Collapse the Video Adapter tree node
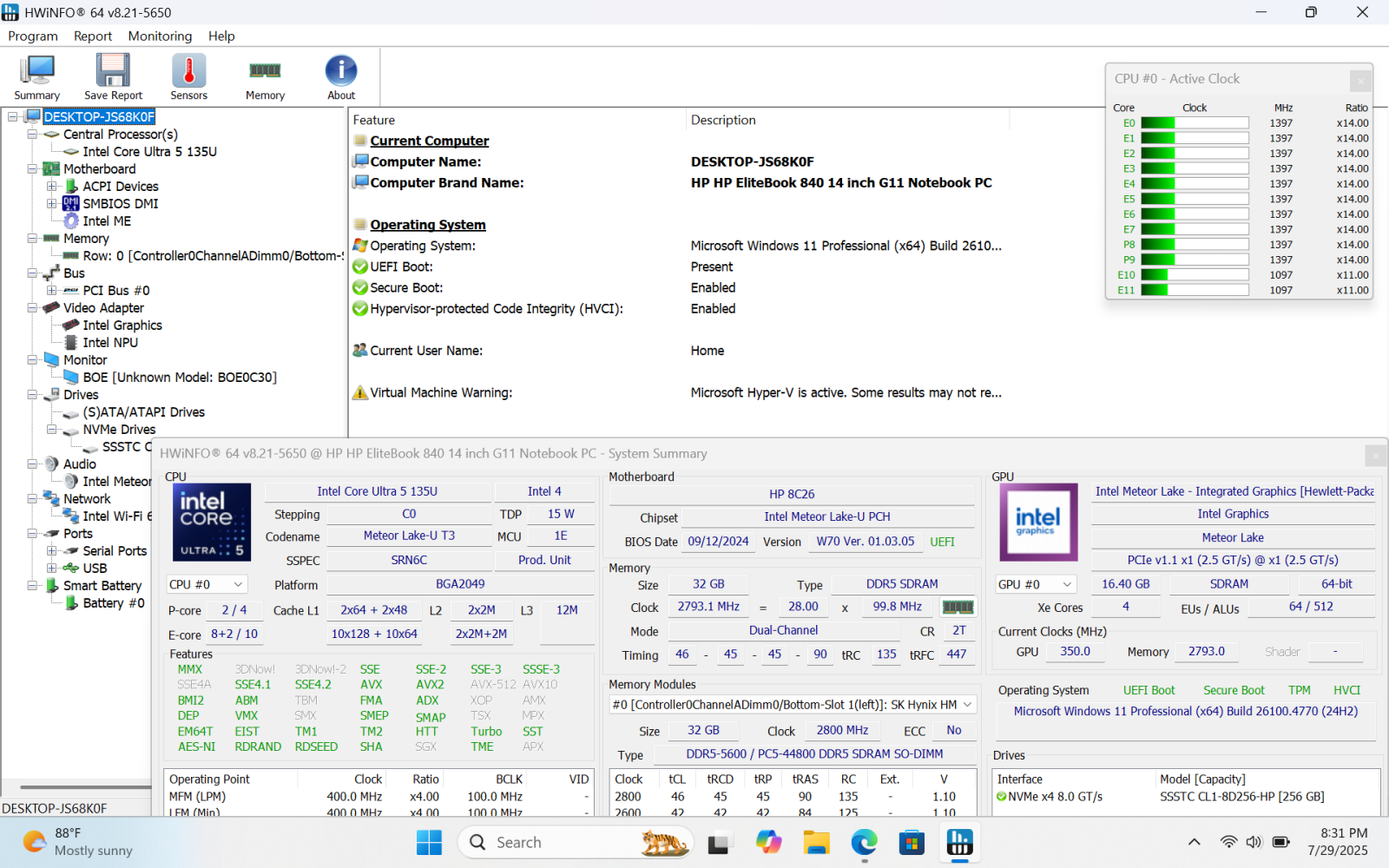The image size is (1389, 868). pos(32,308)
